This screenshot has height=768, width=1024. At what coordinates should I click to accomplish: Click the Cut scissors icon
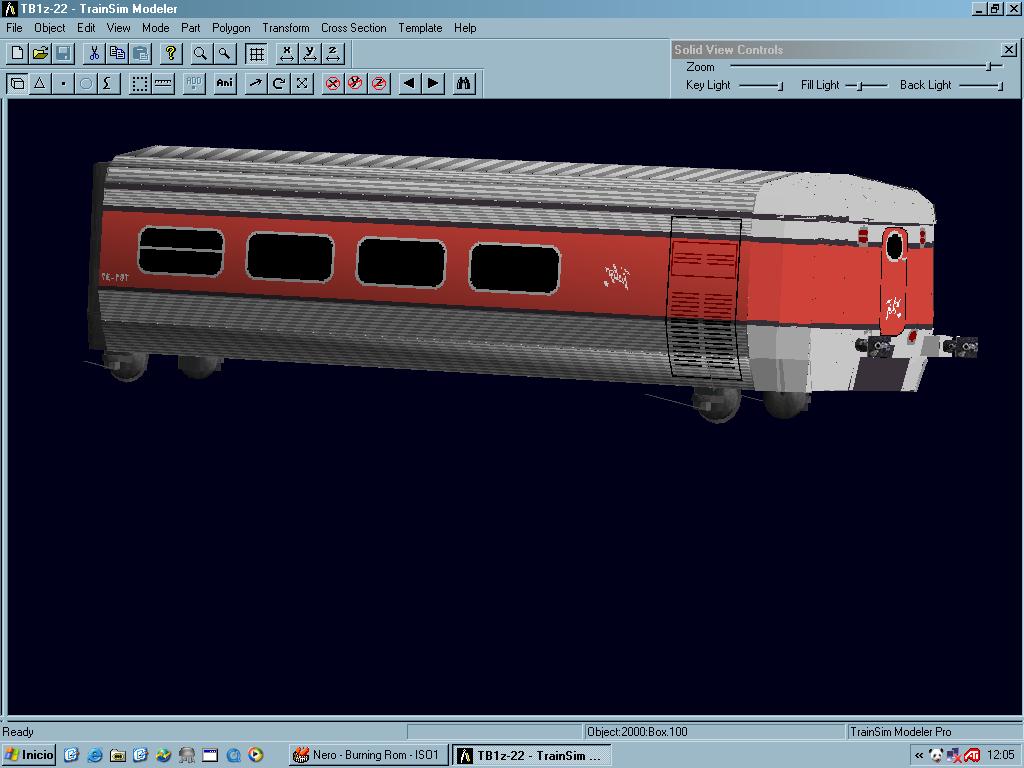pyautogui.click(x=94, y=53)
